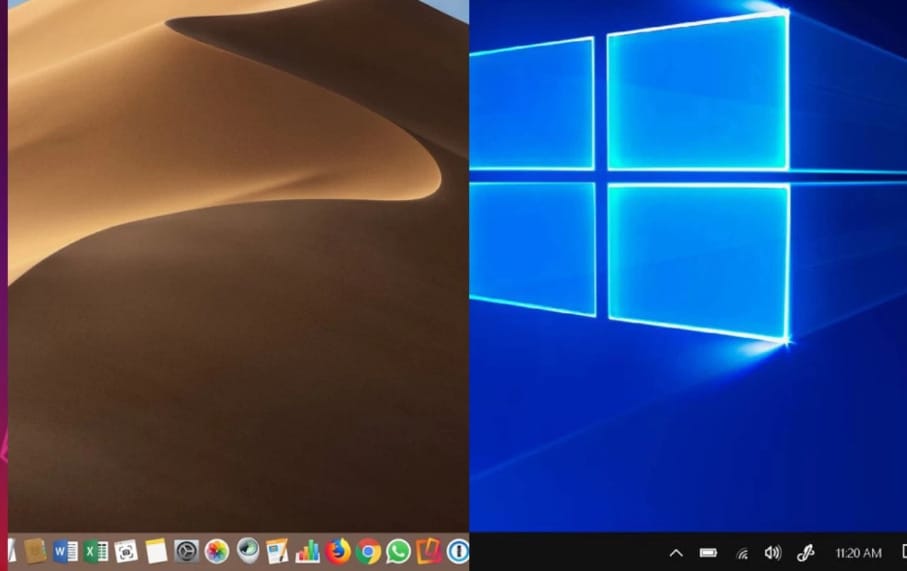Viewport: 907px width, 571px height.
Task: Open the Wi-Fi network icon in taskbar
Action: (742, 554)
